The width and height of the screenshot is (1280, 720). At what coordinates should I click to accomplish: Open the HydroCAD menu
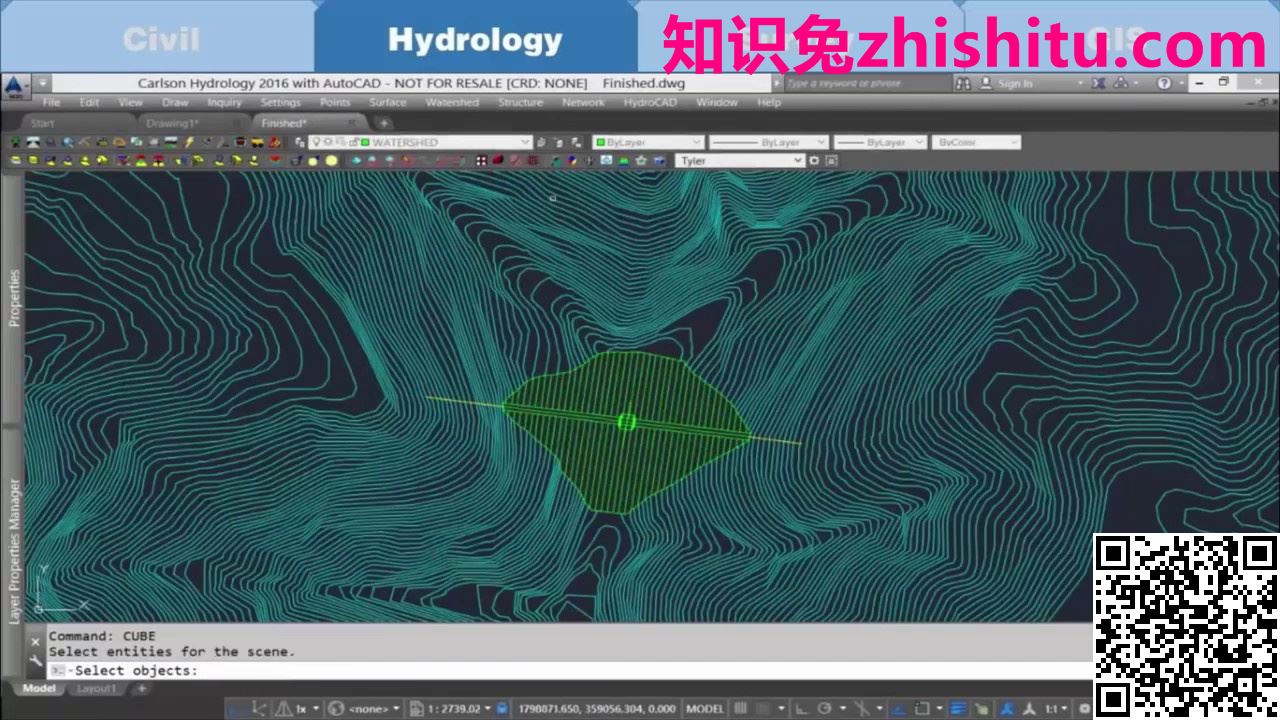652,102
